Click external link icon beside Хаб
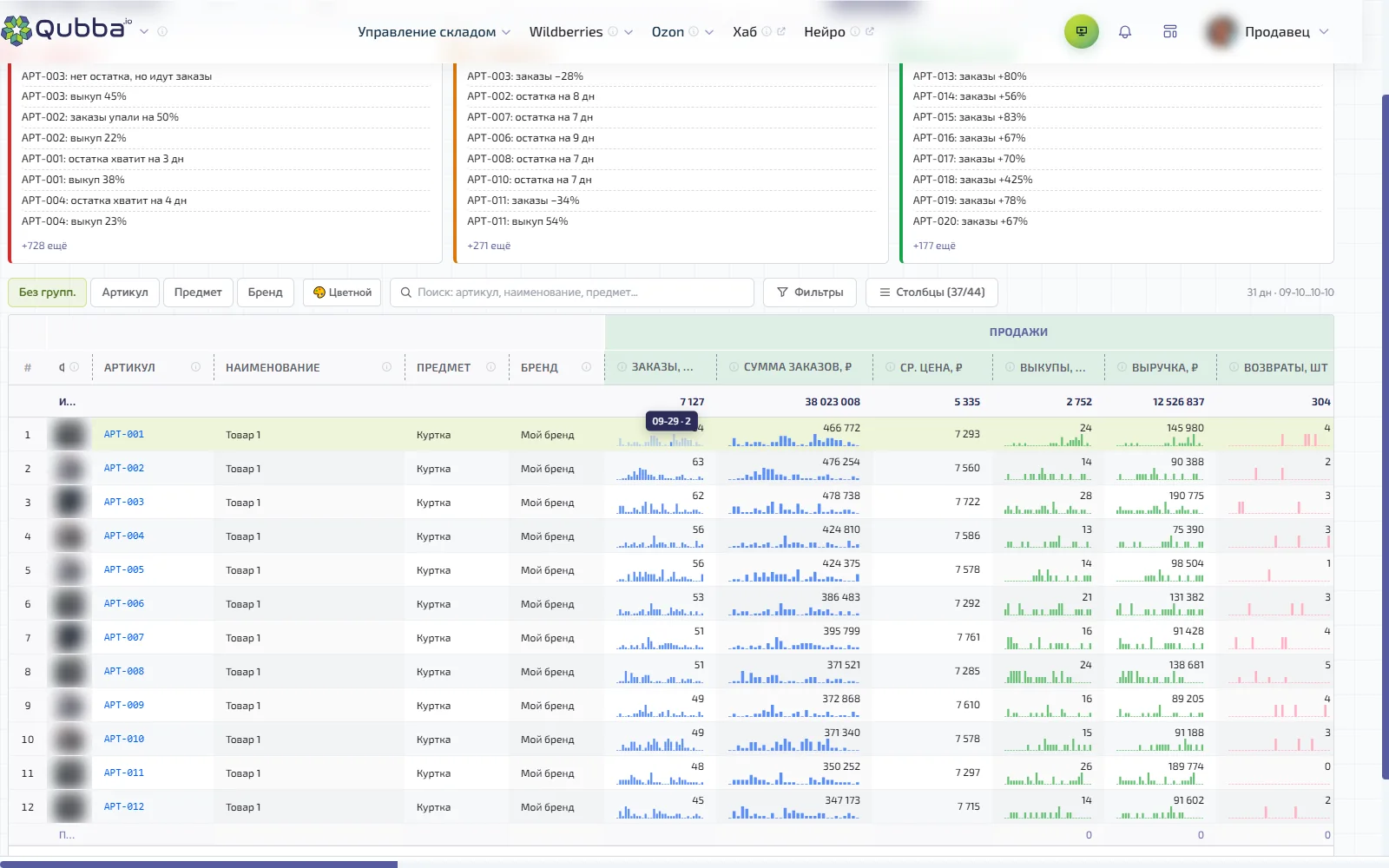This screenshot has height=868, width=1389. click(781, 31)
